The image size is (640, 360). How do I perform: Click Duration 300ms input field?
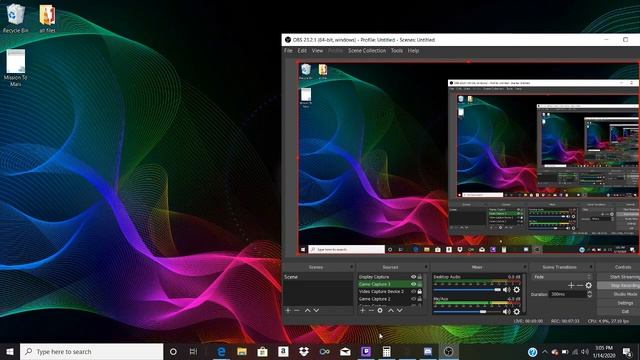[567, 294]
